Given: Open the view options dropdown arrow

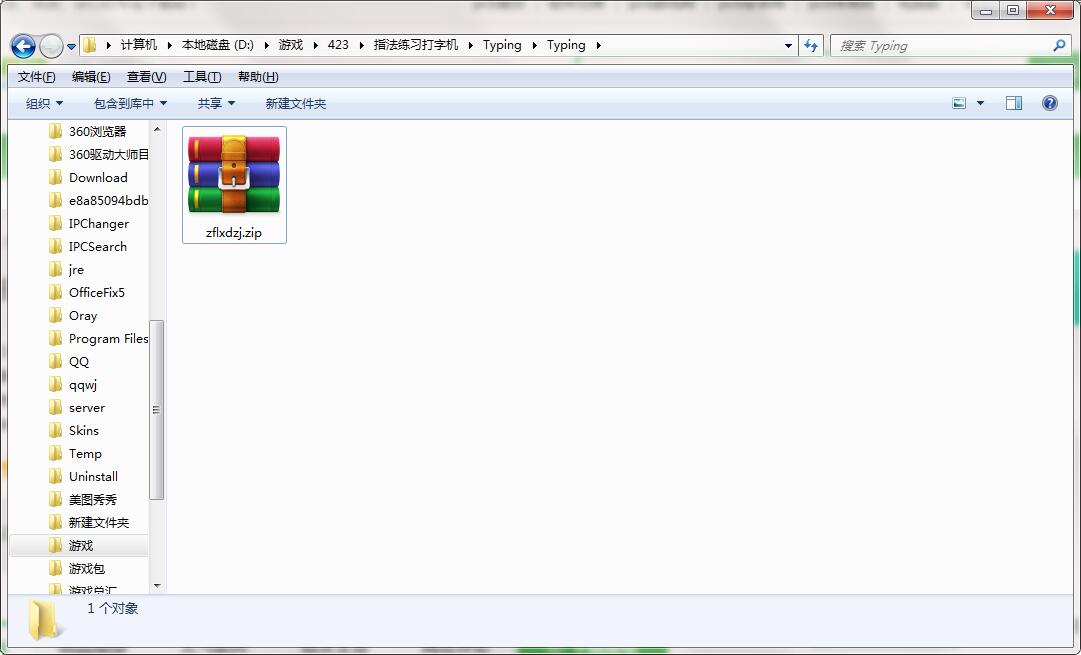Looking at the screenshot, I should point(980,103).
